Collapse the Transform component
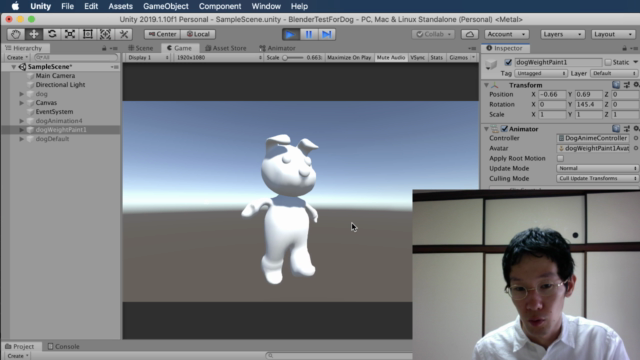The height and width of the screenshot is (360, 640). click(x=487, y=85)
